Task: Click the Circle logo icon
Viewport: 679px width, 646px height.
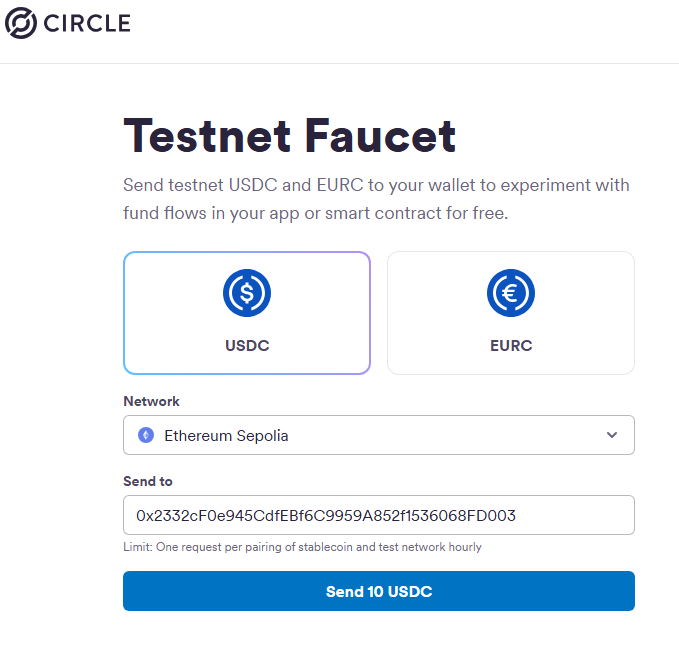Action: (x=21, y=22)
